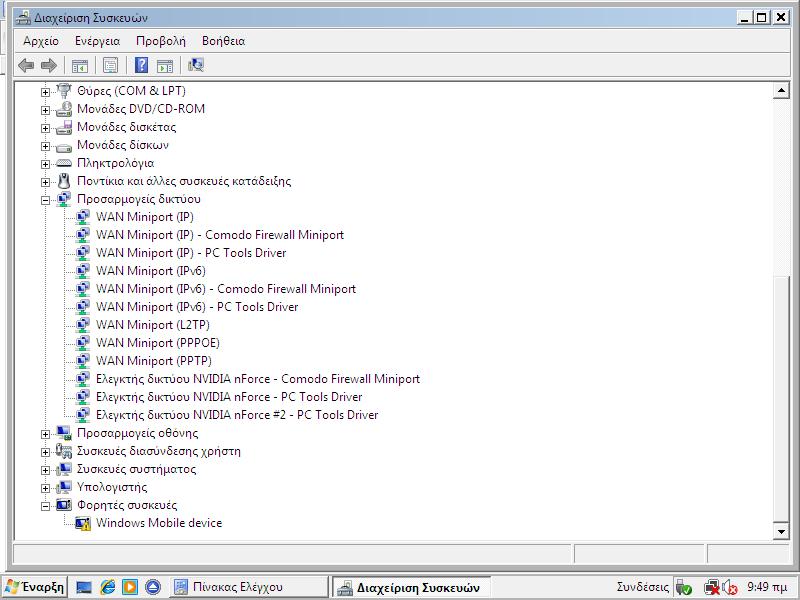Click the Πληκτρολόγια keyboard icon
Image resolution: width=800 pixels, height=600 pixels.
point(64,163)
